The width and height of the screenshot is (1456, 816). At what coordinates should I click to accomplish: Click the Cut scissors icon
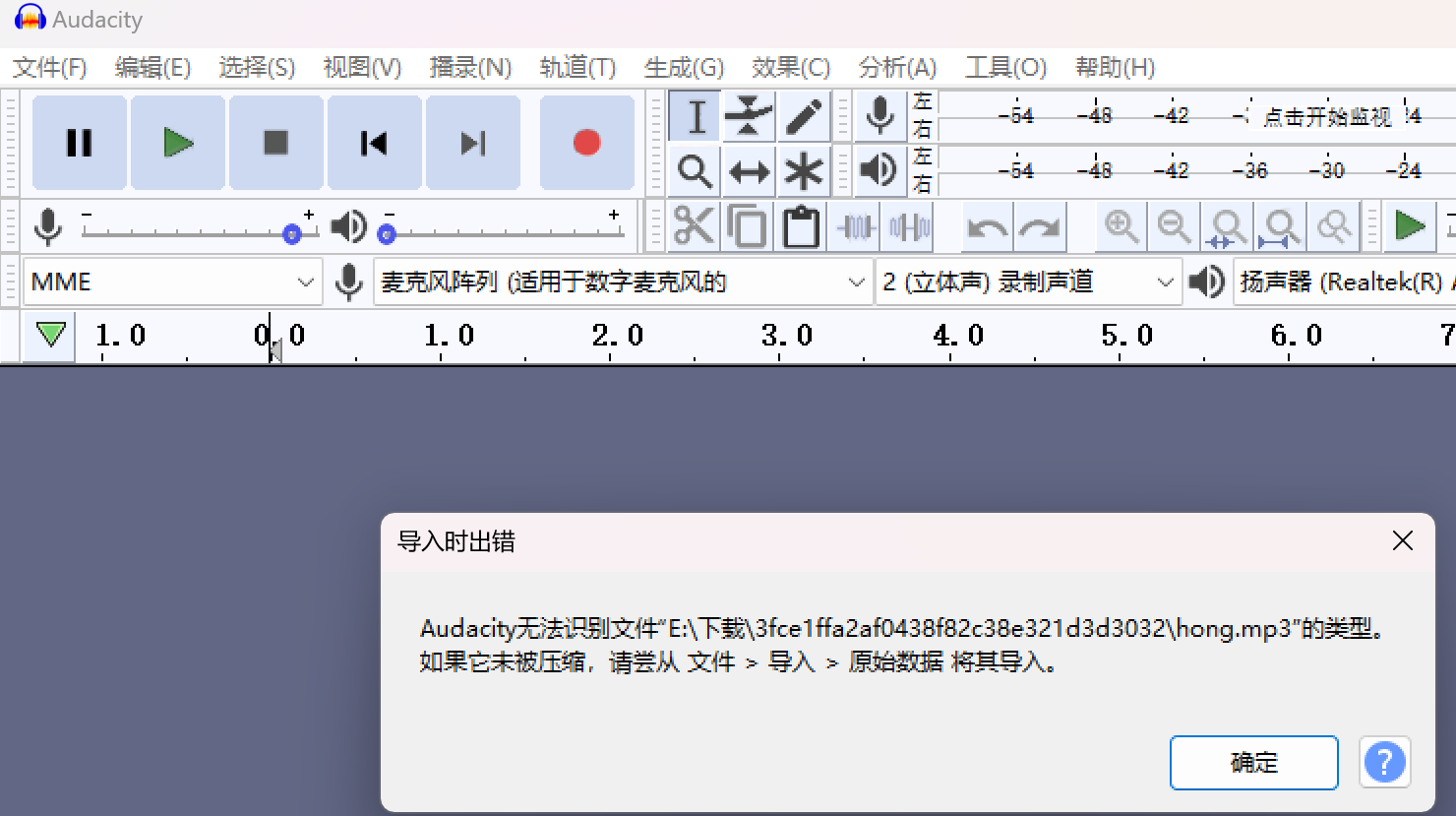point(694,227)
